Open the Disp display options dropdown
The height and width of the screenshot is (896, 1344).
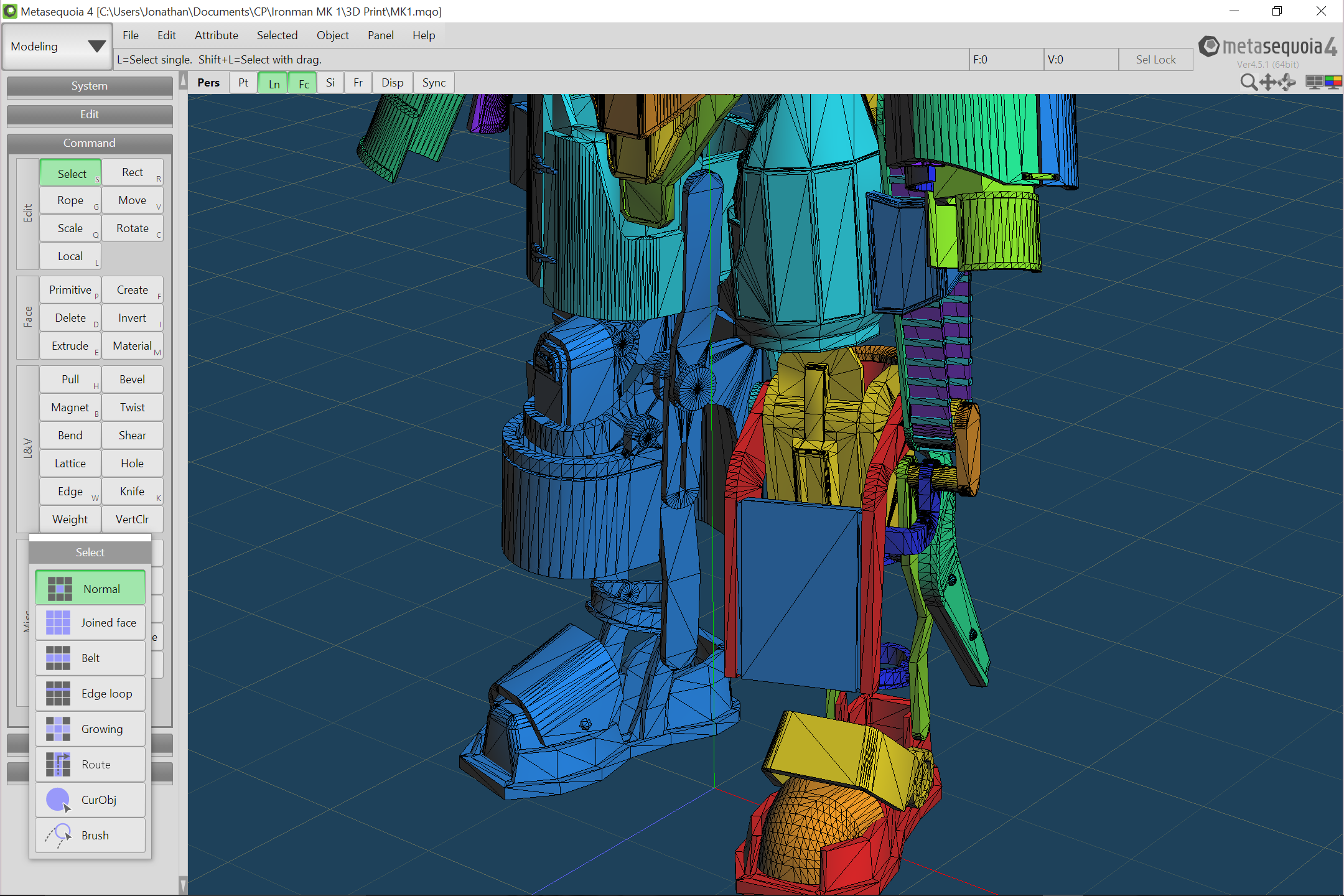point(393,83)
